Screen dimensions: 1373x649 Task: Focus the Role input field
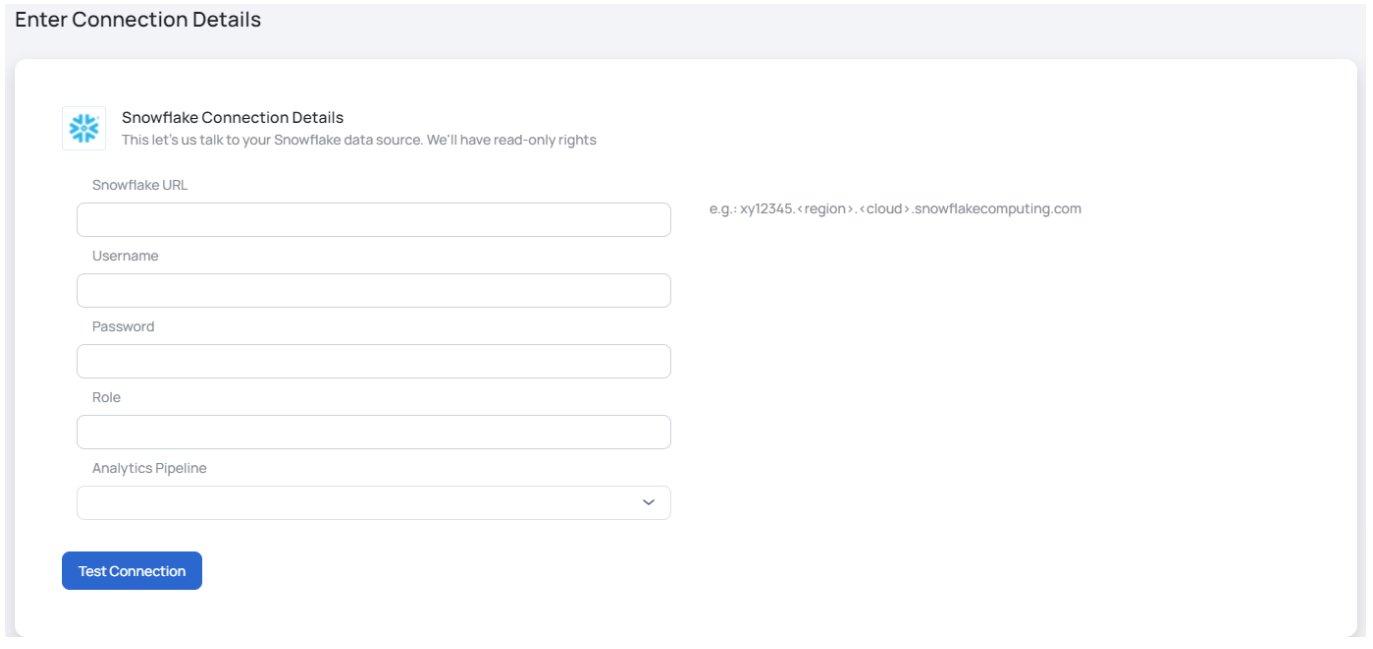point(373,432)
